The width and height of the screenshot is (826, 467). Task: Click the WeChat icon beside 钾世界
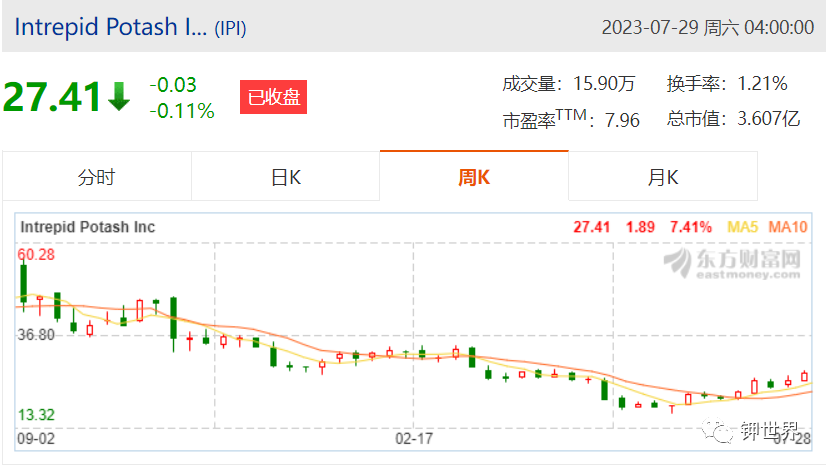[717, 431]
